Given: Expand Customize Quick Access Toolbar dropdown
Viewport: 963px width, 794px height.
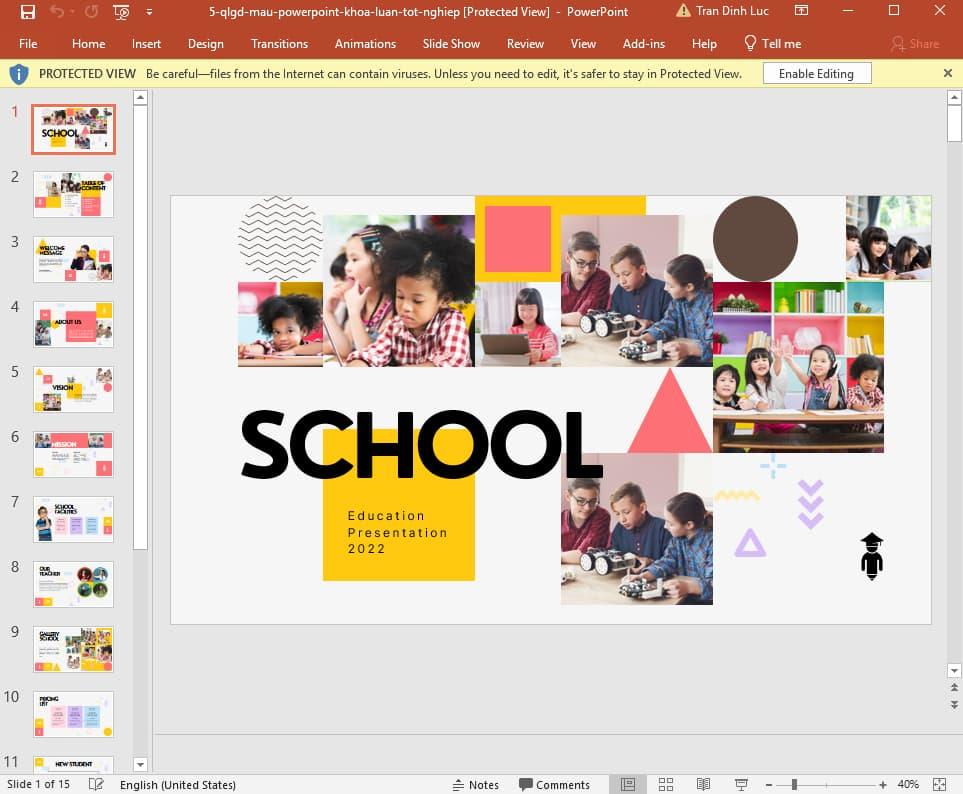Looking at the screenshot, I should tap(149, 12).
